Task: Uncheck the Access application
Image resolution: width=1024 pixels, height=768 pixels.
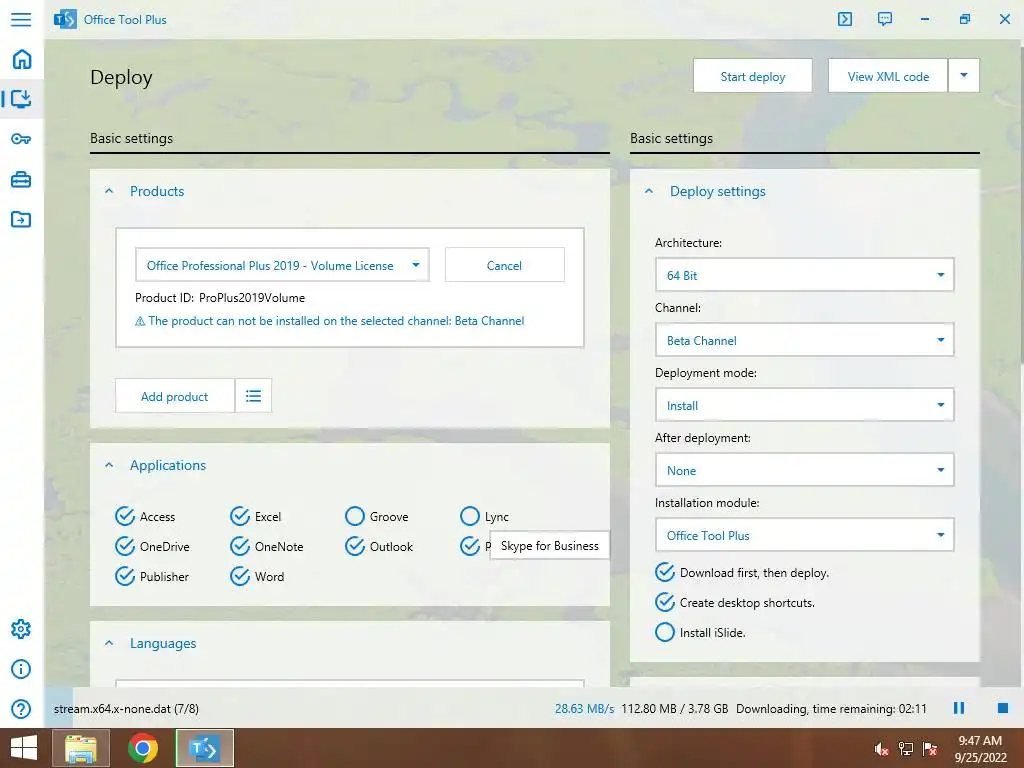Action: pyautogui.click(x=125, y=516)
